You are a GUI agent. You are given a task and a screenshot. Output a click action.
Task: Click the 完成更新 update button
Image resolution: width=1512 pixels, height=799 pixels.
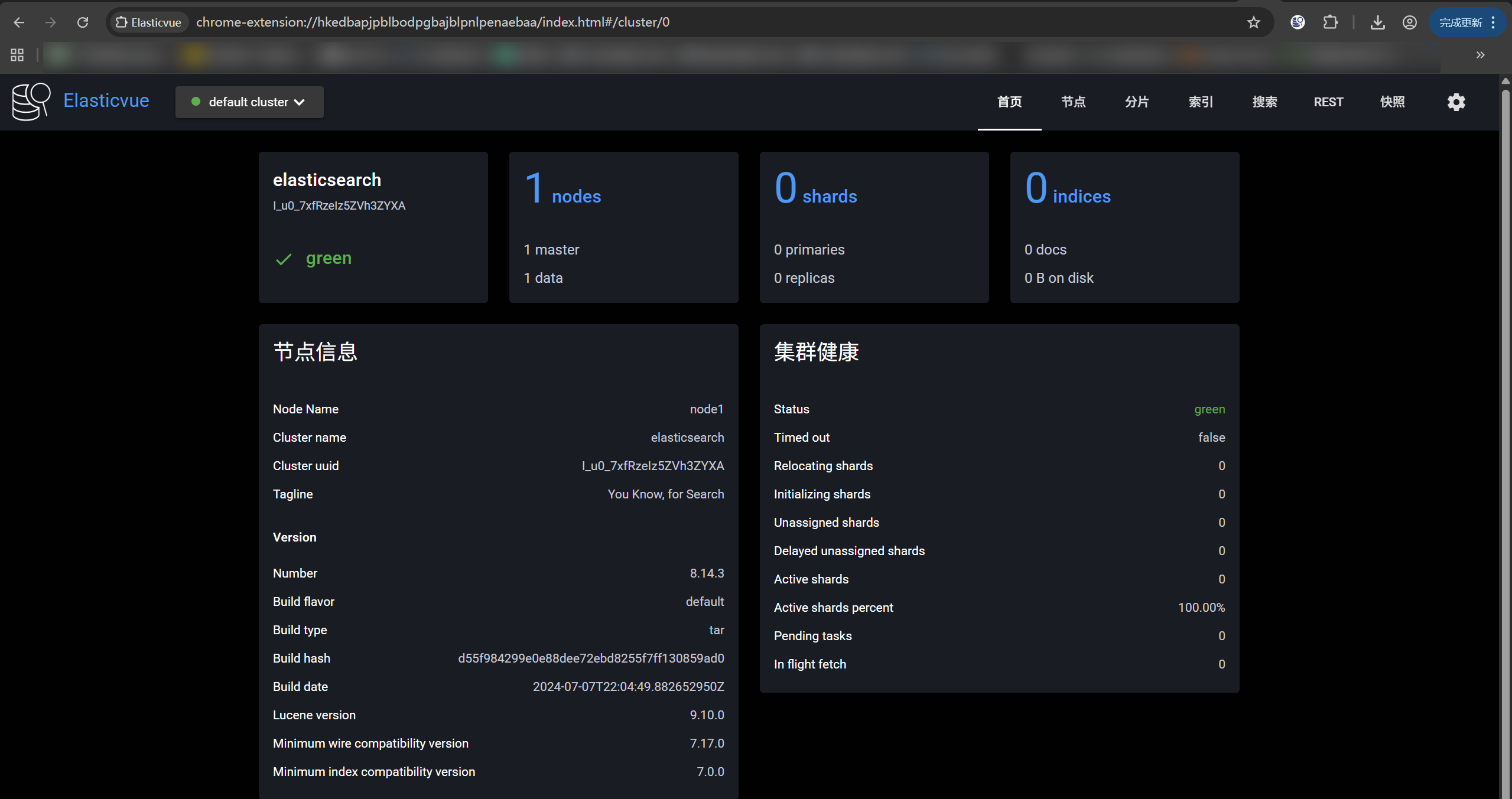tap(1460, 22)
